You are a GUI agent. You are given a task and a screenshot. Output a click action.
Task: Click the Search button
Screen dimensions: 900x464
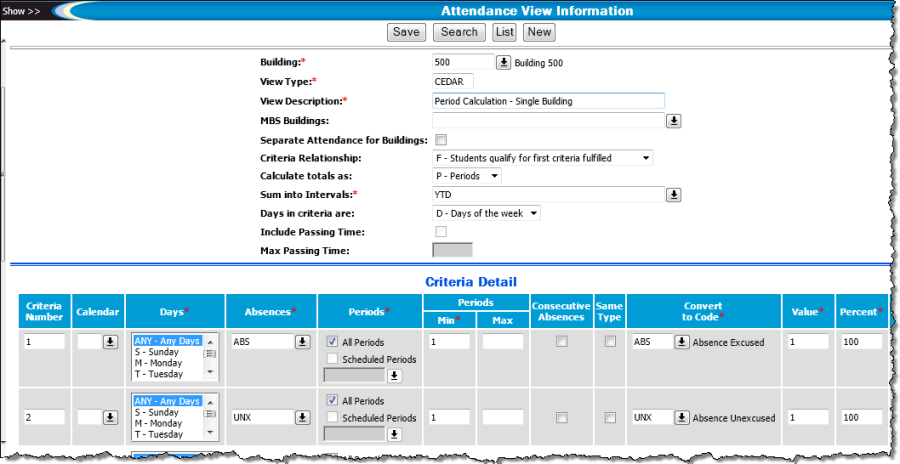point(459,32)
